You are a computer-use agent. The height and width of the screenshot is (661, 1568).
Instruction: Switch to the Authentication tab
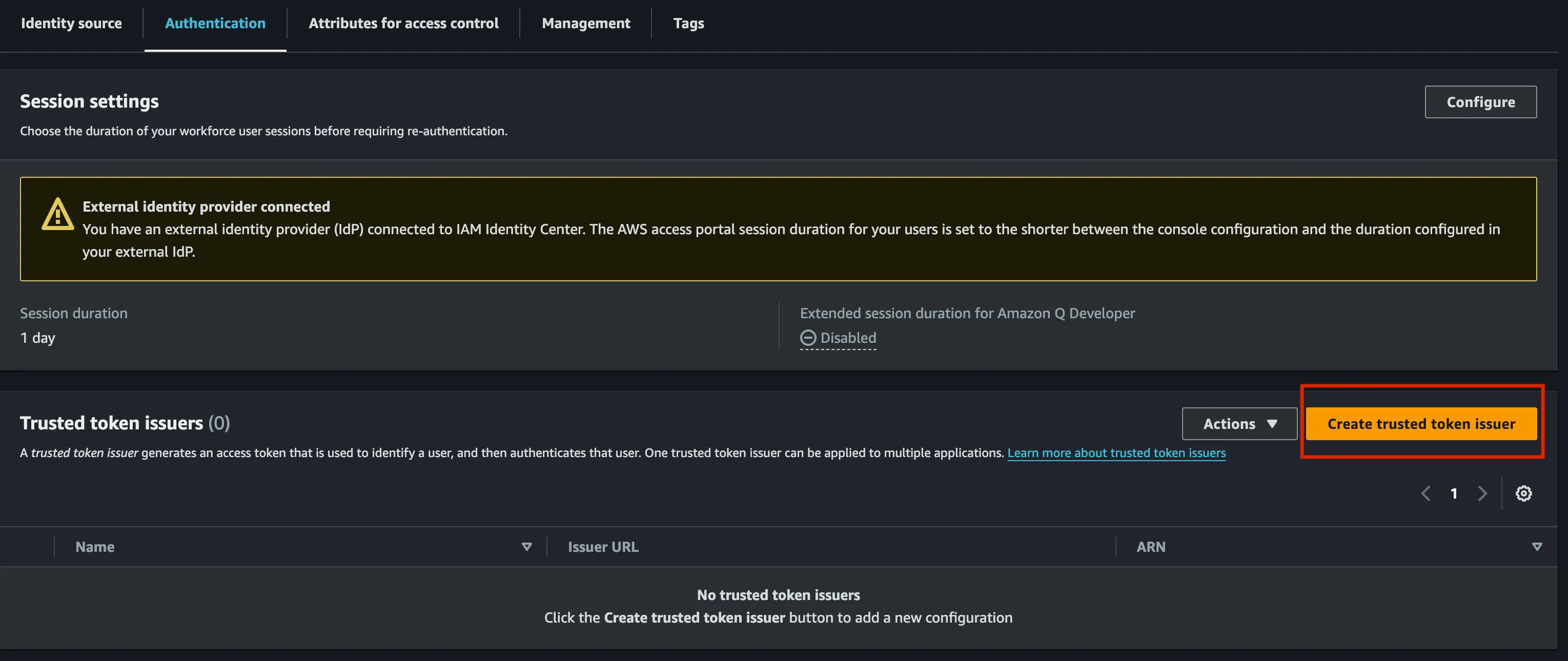215,23
